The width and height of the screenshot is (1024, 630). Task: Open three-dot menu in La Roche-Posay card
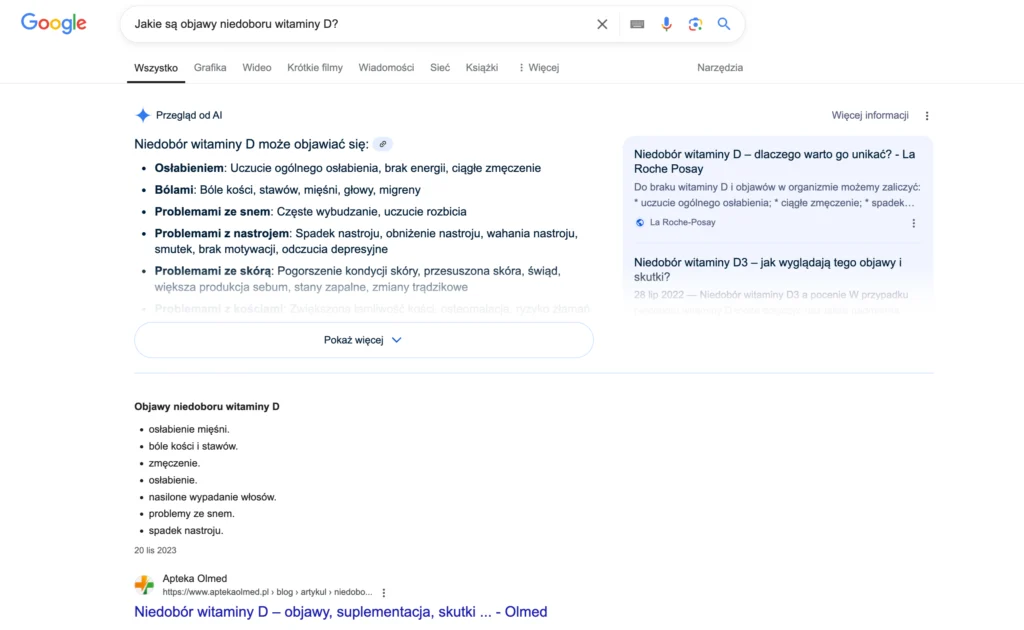[914, 223]
